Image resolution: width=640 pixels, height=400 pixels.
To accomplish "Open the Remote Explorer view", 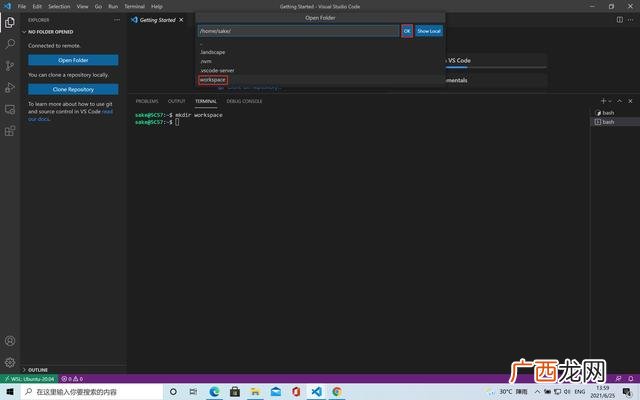I will 10,109.
